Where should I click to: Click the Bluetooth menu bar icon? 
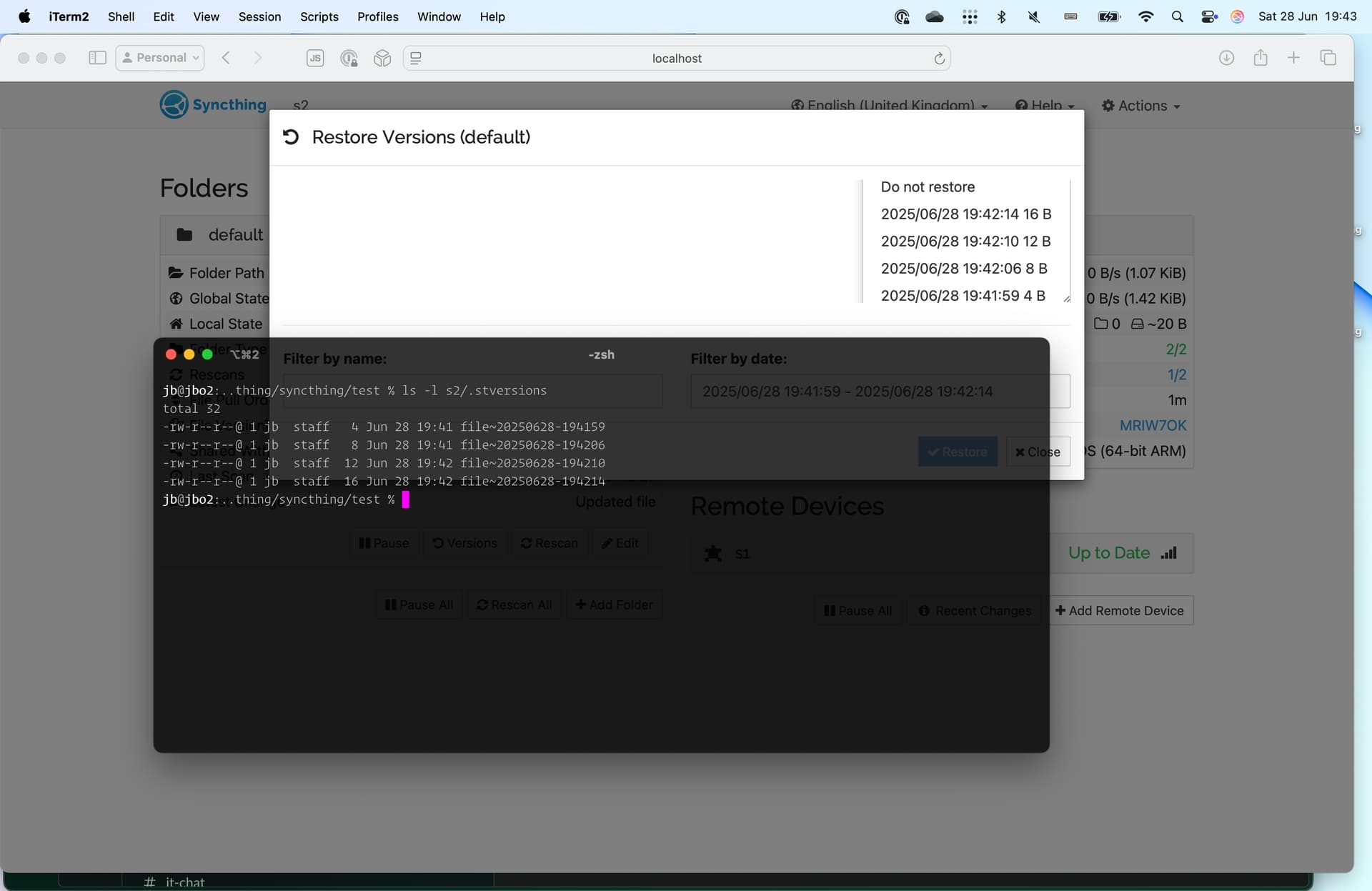(x=1001, y=16)
